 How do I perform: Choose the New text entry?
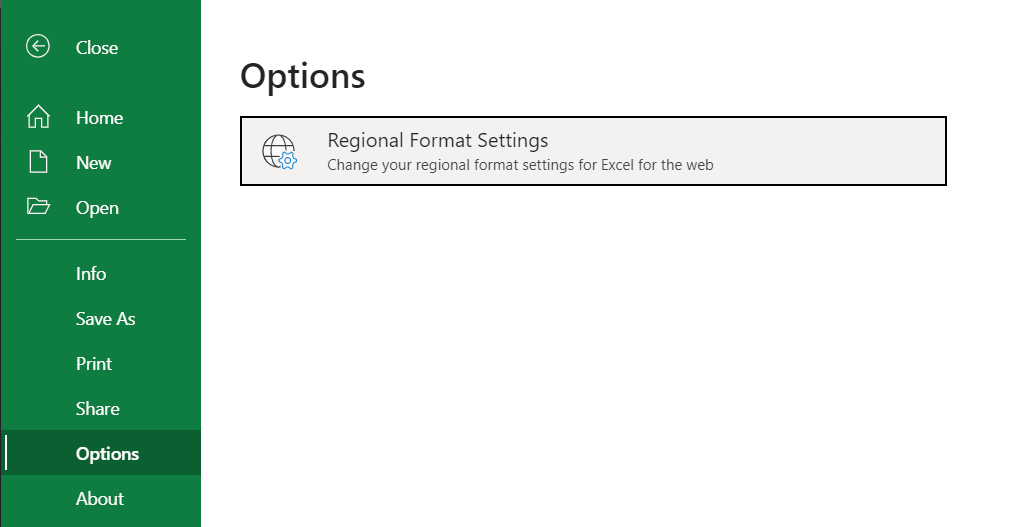point(94,163)
